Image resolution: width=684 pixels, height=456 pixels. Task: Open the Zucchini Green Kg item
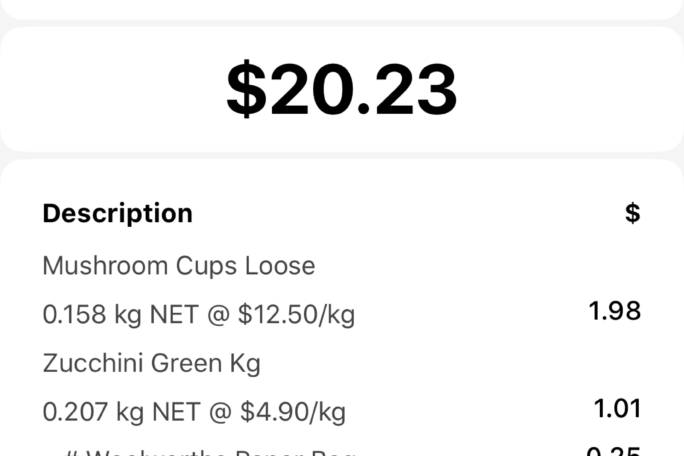tap(151, 363)
